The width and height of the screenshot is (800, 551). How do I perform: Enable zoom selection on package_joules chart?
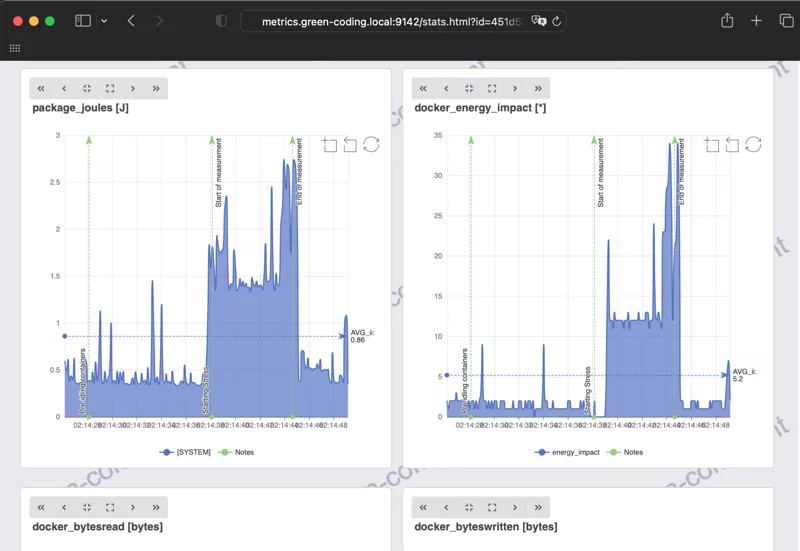pyautogui.click(x=330, y=145)
